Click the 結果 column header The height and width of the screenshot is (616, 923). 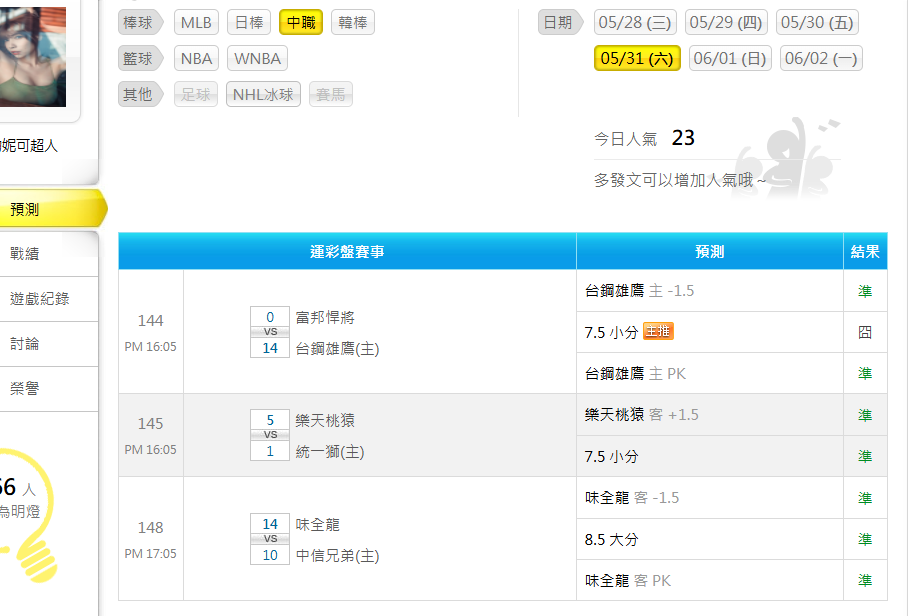click(865, 251)
